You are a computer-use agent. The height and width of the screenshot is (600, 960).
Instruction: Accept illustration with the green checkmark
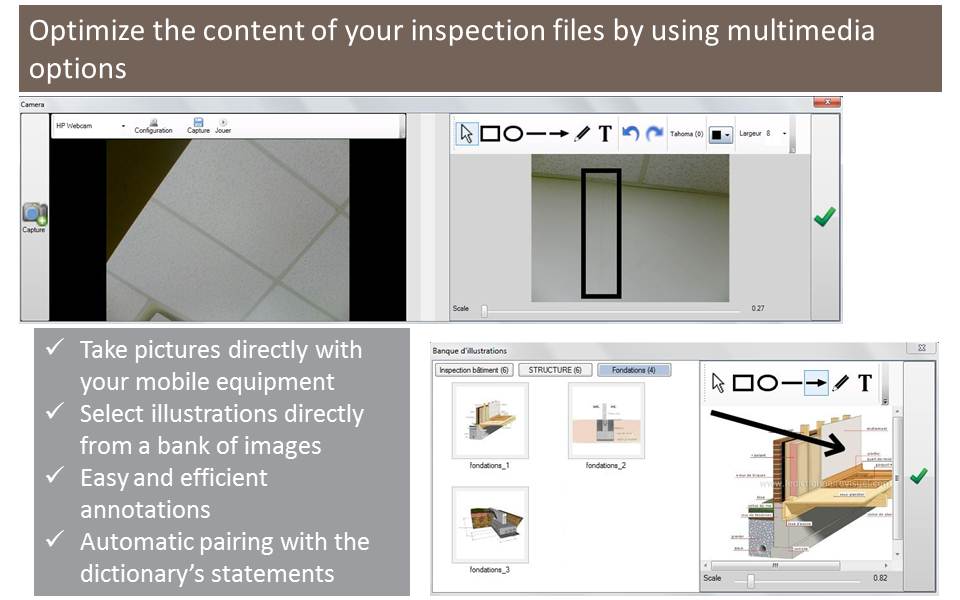pyautogui.click(x=917, y=476)
